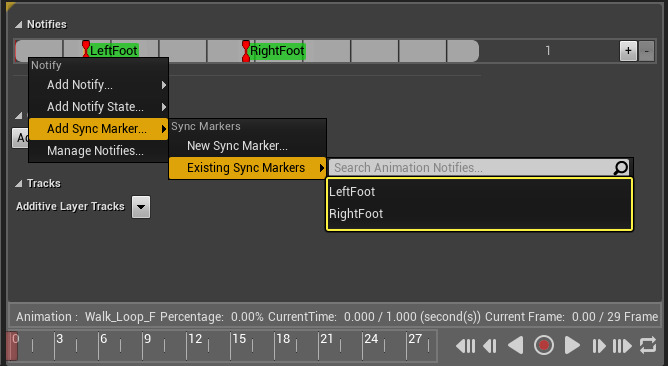Click the Walk_Loop_F animation name text
This screenshot has height=366, width=668.
click(x=120, y=317)
